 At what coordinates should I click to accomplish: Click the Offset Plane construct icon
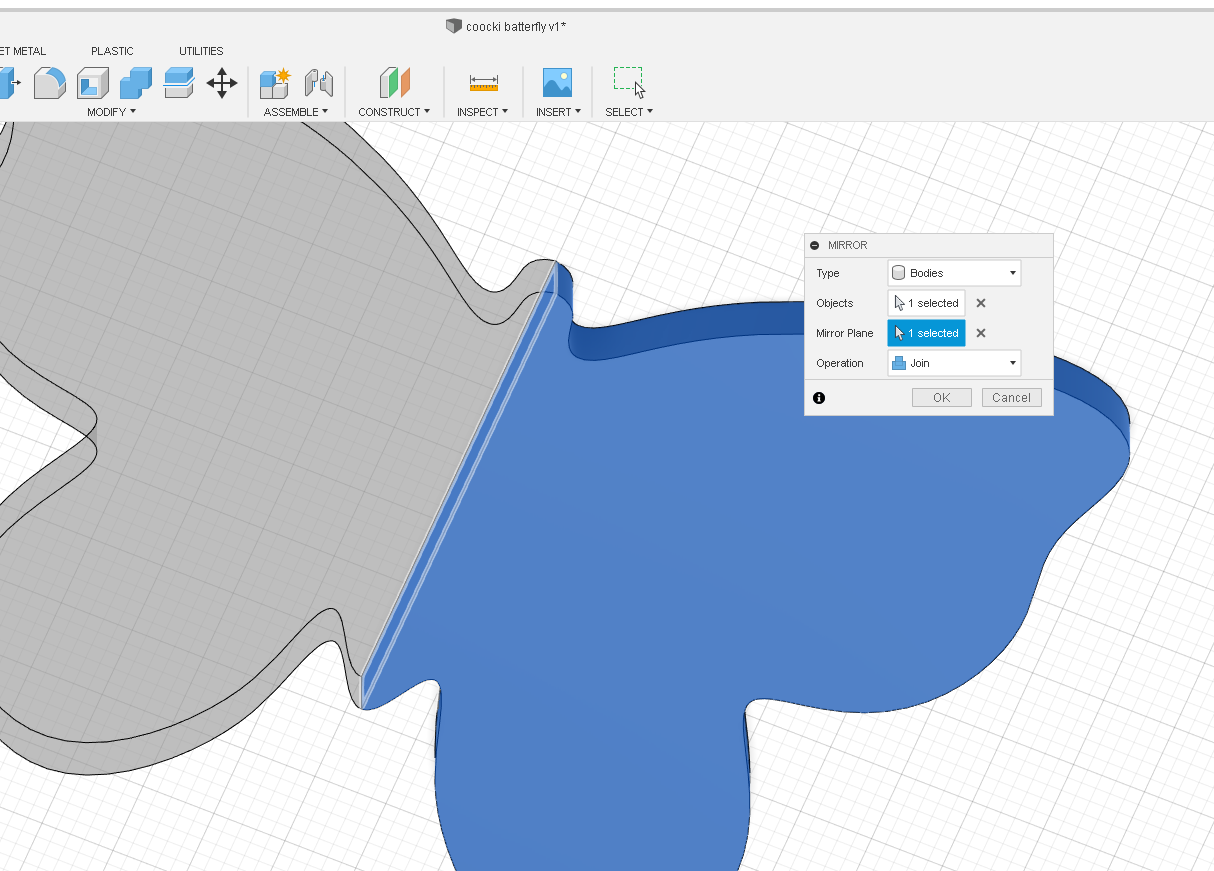point(394,83)
